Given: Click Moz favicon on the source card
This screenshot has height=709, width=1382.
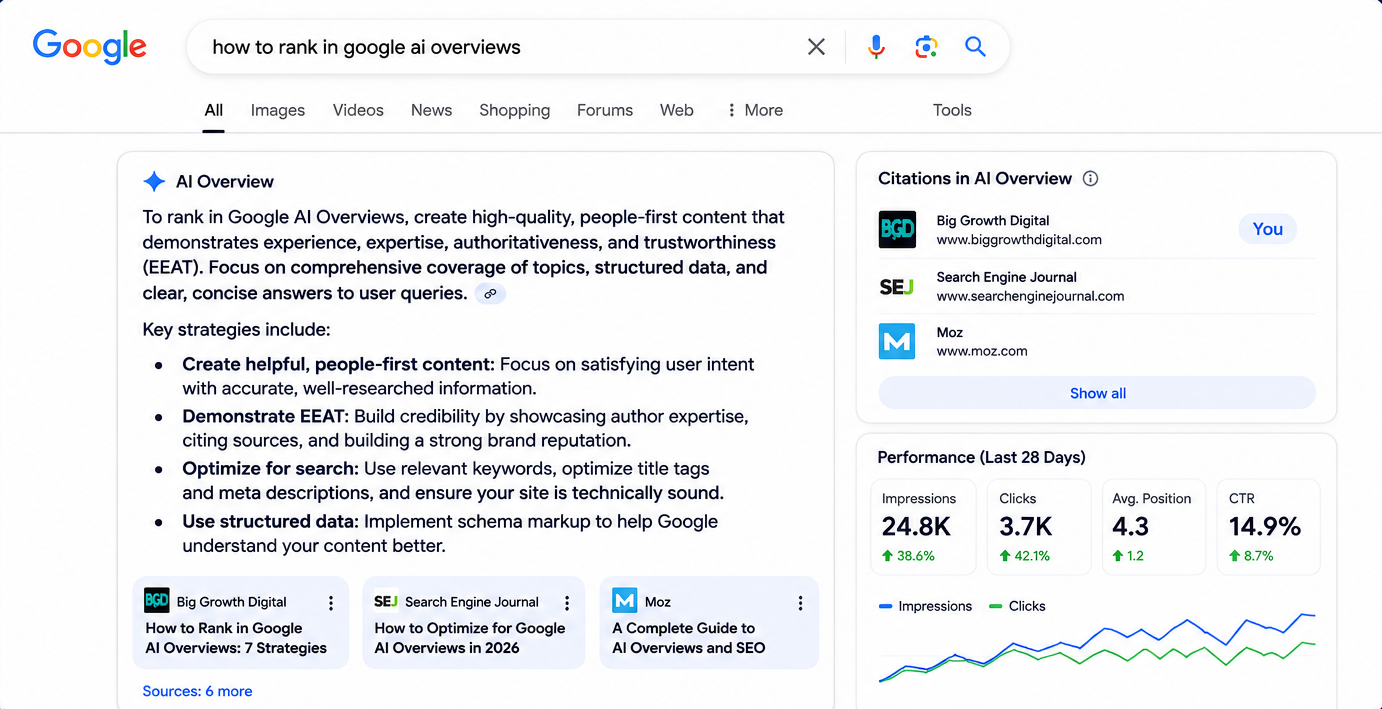Looking at the screenshot, I should point(625,600).
